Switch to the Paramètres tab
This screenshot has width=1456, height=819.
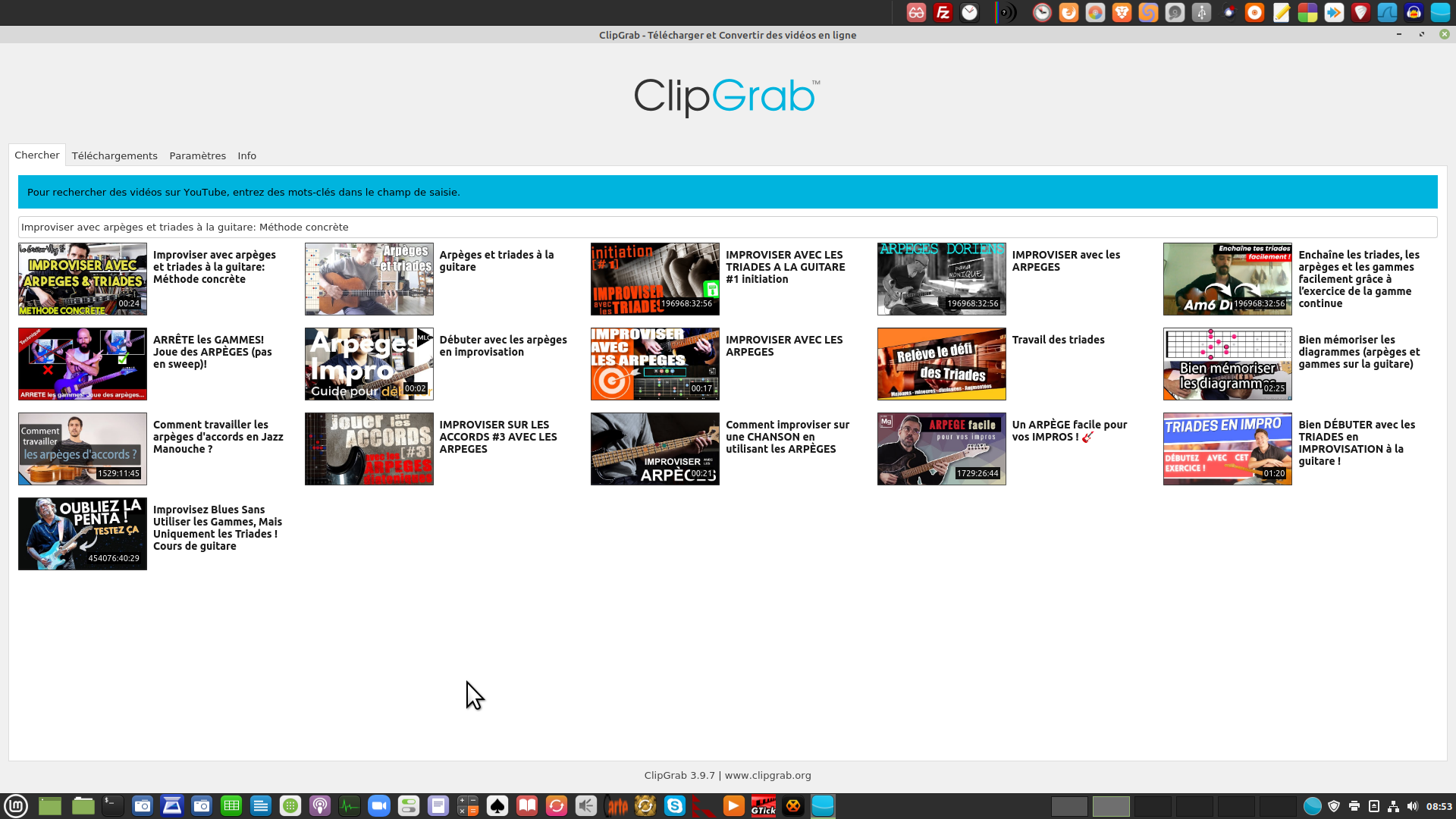pyautogui.click(x=198, y=155)
